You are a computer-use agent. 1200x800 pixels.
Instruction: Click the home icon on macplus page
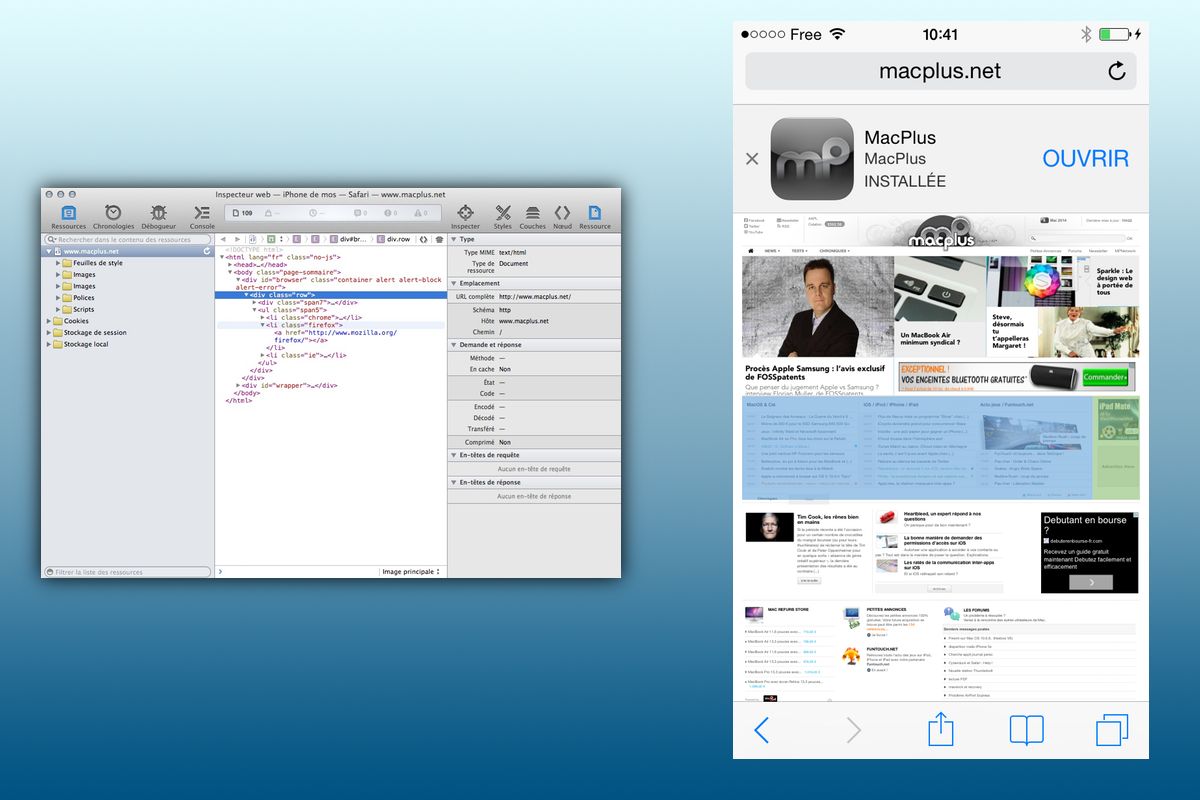(752, 250)
